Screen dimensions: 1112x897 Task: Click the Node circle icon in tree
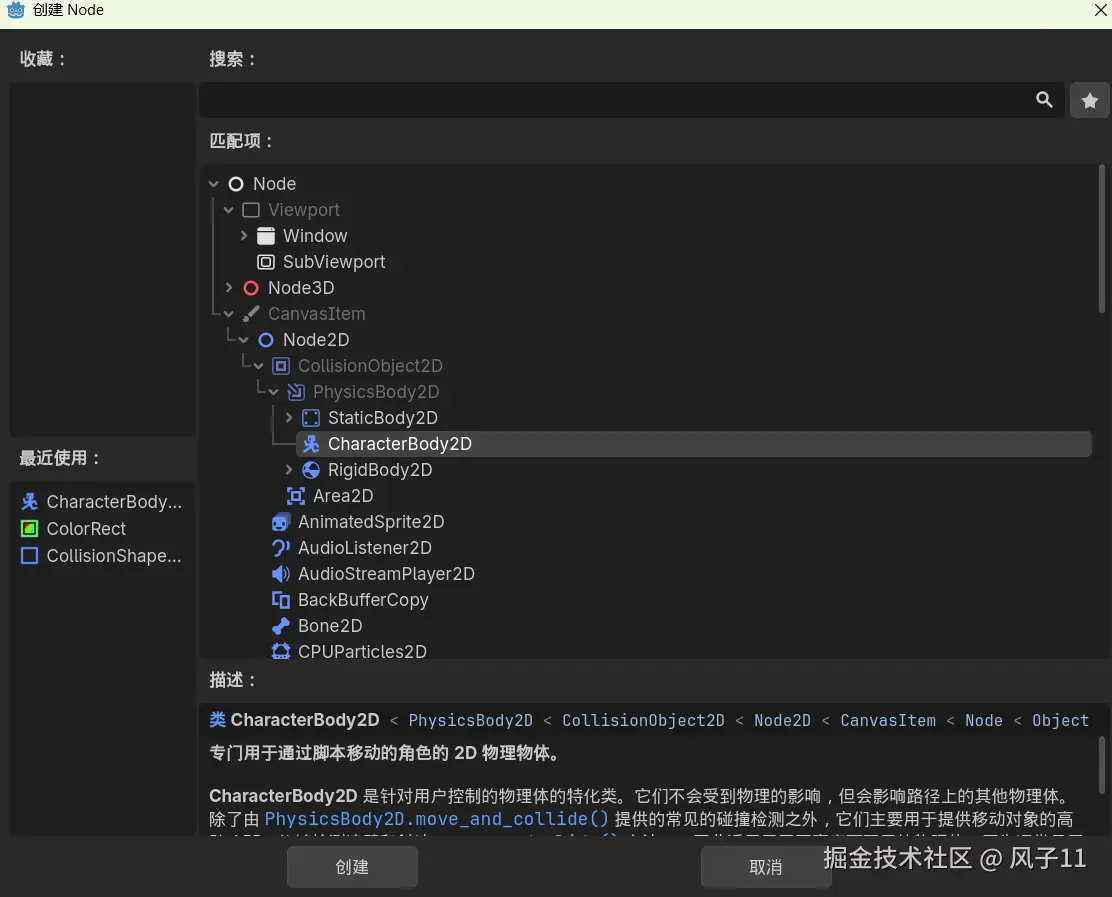[236, 184]
